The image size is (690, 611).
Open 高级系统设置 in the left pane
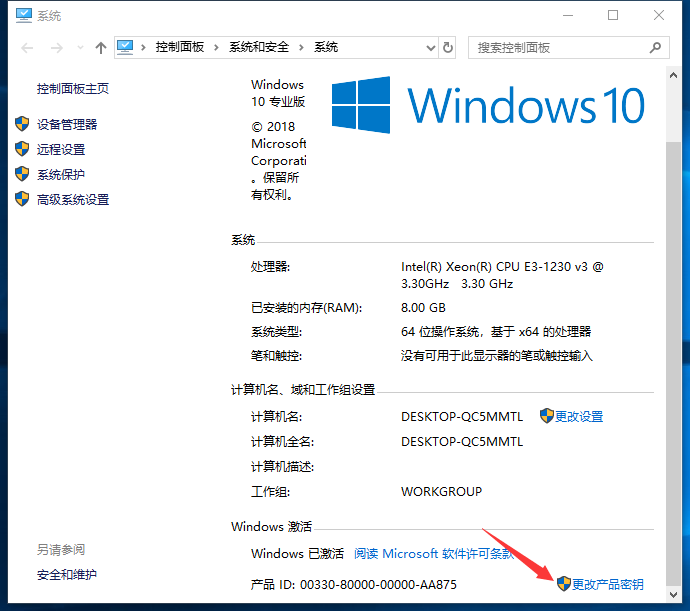point(73,199)
